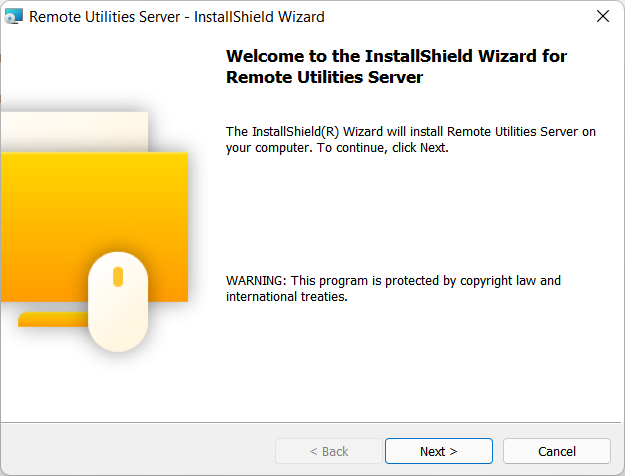Click the 'international treaties' text line
This screenshot has height=476, width=625.
[286, 297]
